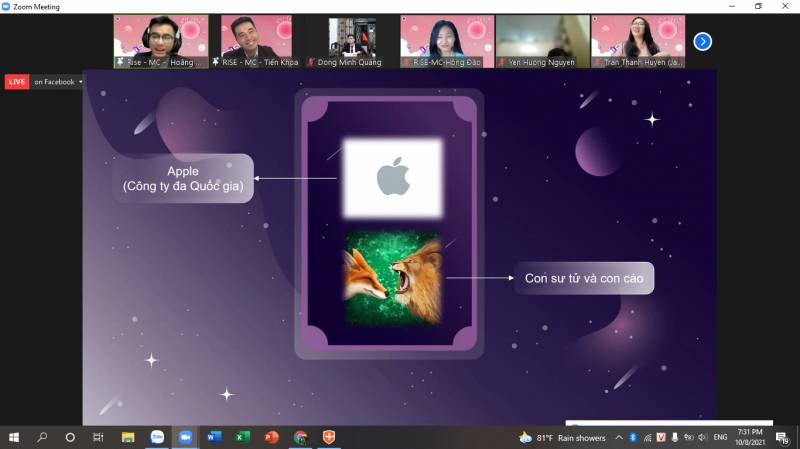Open Google Chrome from the taskbar
800x449 pixels.
pos(300,437)
